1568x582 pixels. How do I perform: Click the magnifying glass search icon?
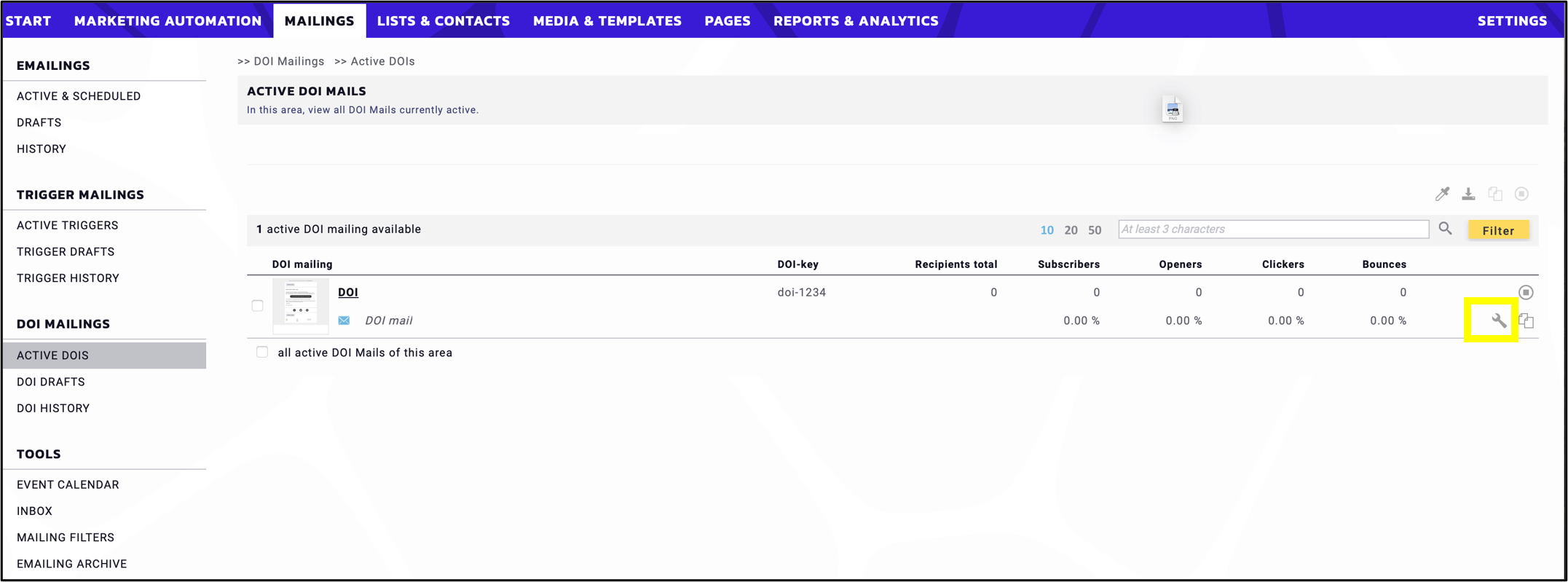pos(1446,229)
